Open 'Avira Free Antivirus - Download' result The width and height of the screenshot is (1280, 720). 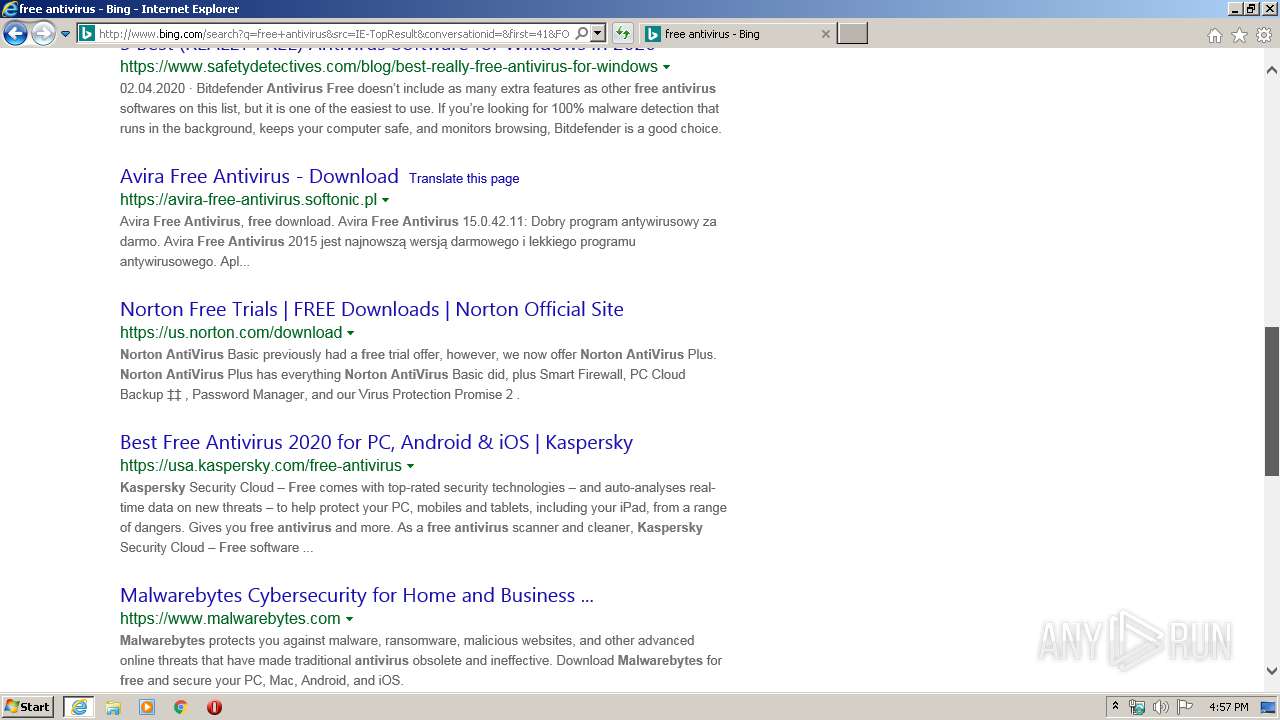point(259,176)
